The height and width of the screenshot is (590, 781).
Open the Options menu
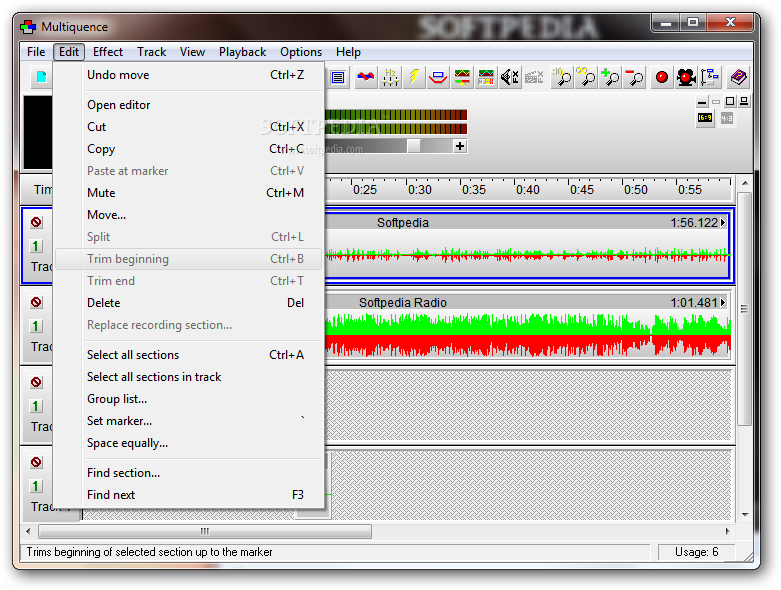(x=301, y=52)
